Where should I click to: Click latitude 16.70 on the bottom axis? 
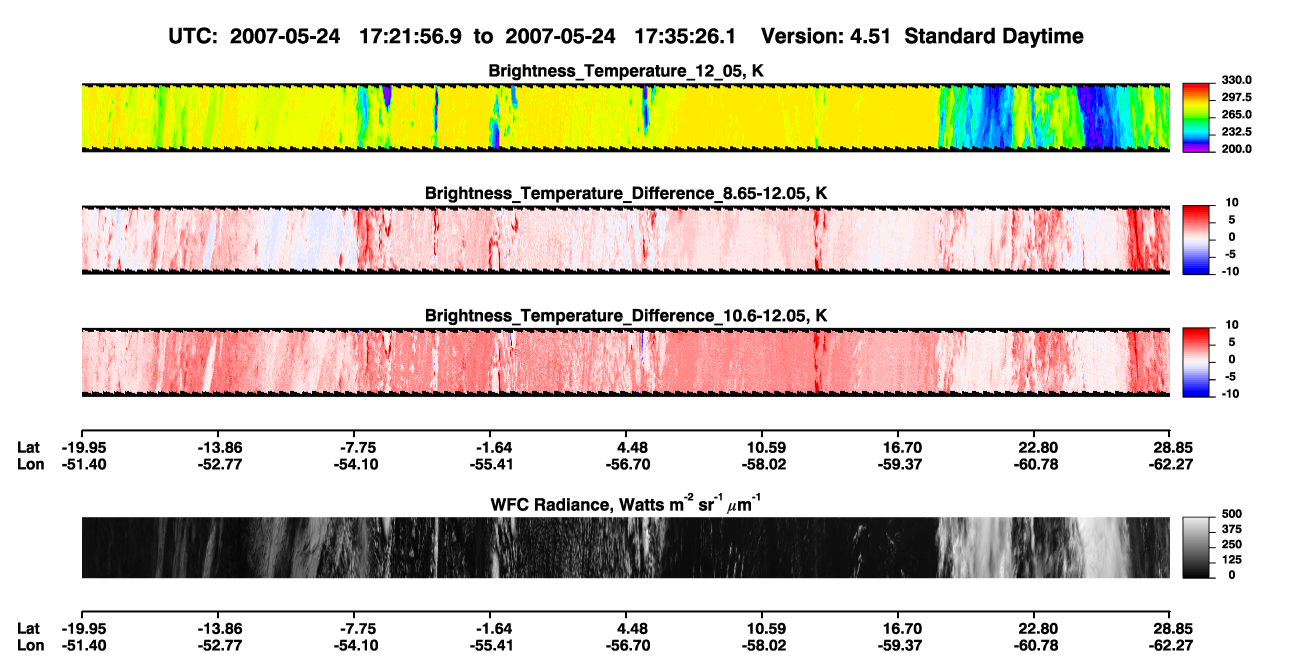click(x=899, y=629)
